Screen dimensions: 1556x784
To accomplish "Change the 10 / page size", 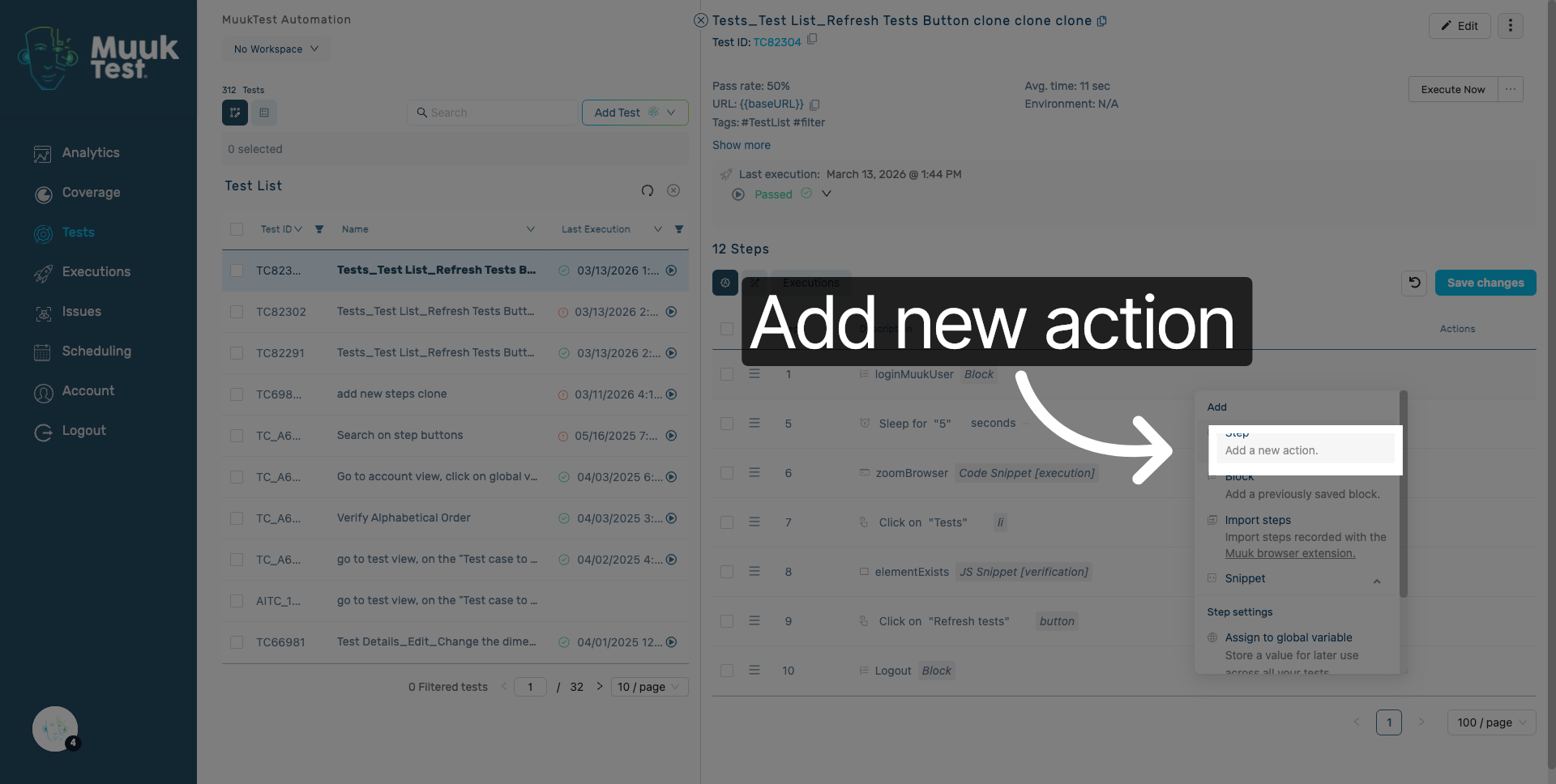I will point(650,687).
